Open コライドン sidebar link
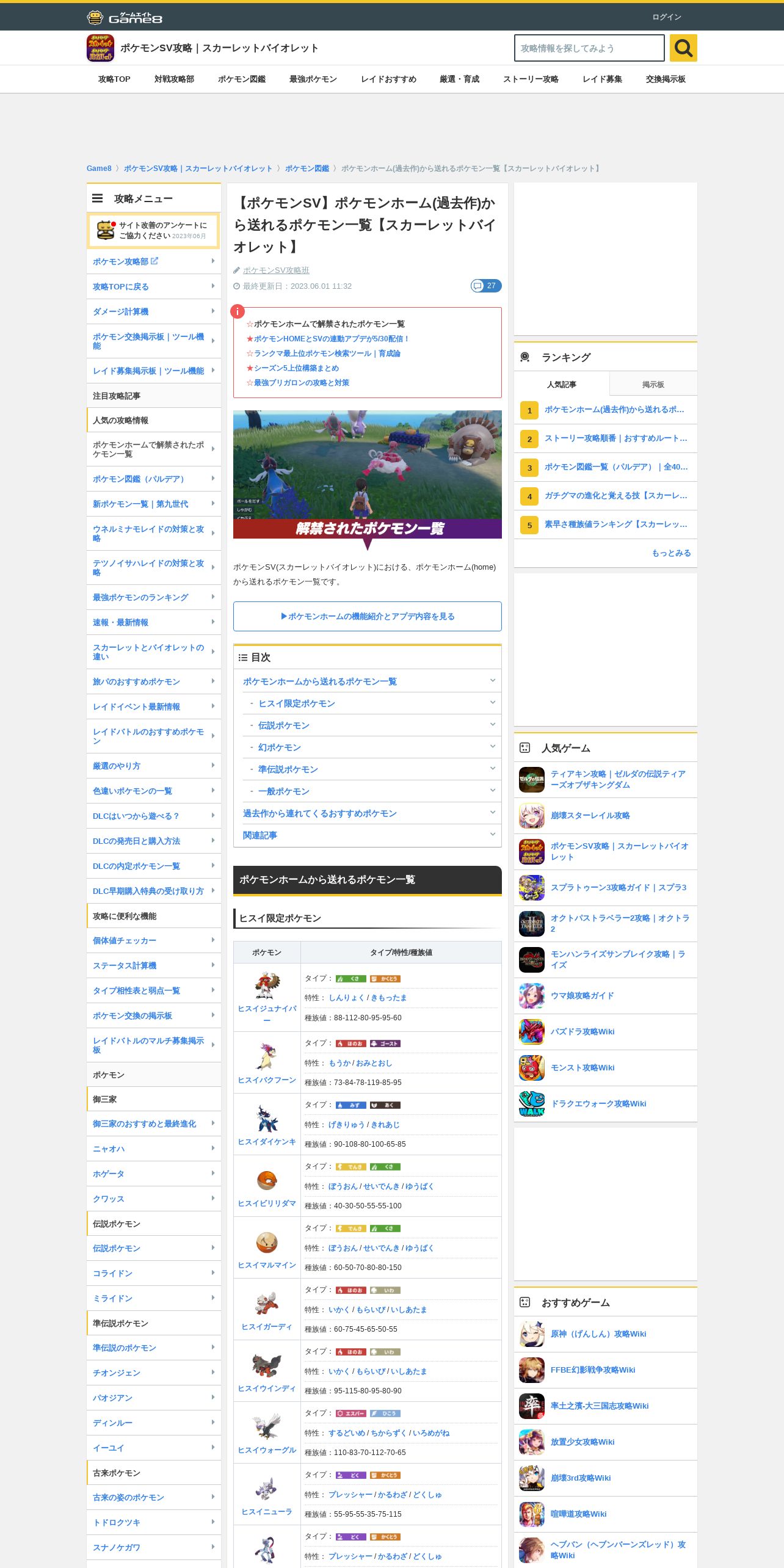784x1568 pixels. (x=154, y=1273)
